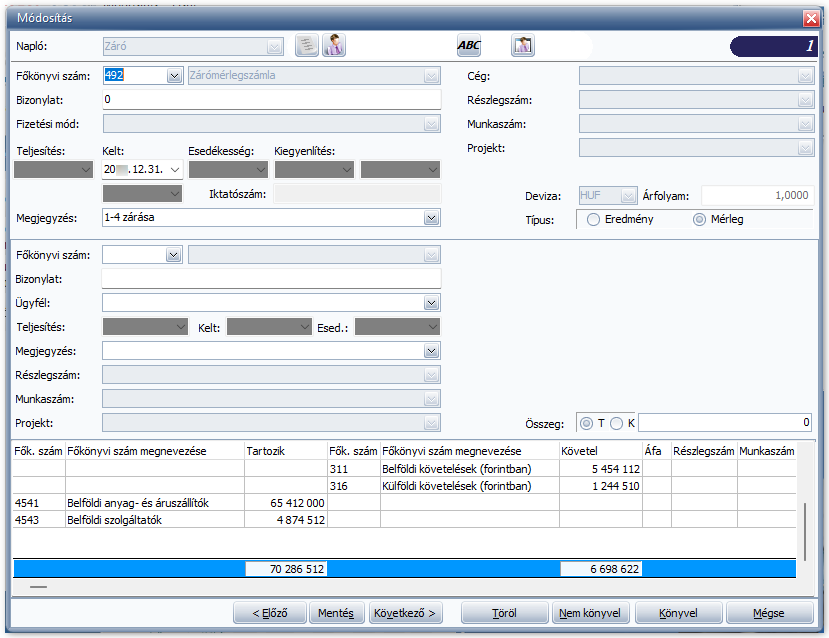The image size is (829, 638).
Task: Open the top right Részlegszám dropdown
Action: [805, 100]
